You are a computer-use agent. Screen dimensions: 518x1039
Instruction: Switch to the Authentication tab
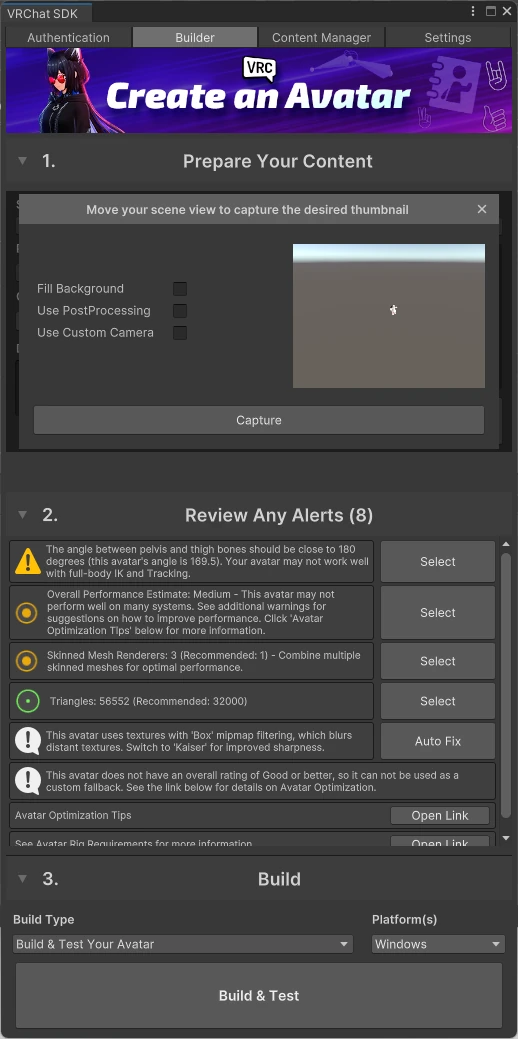pos(68,38)
